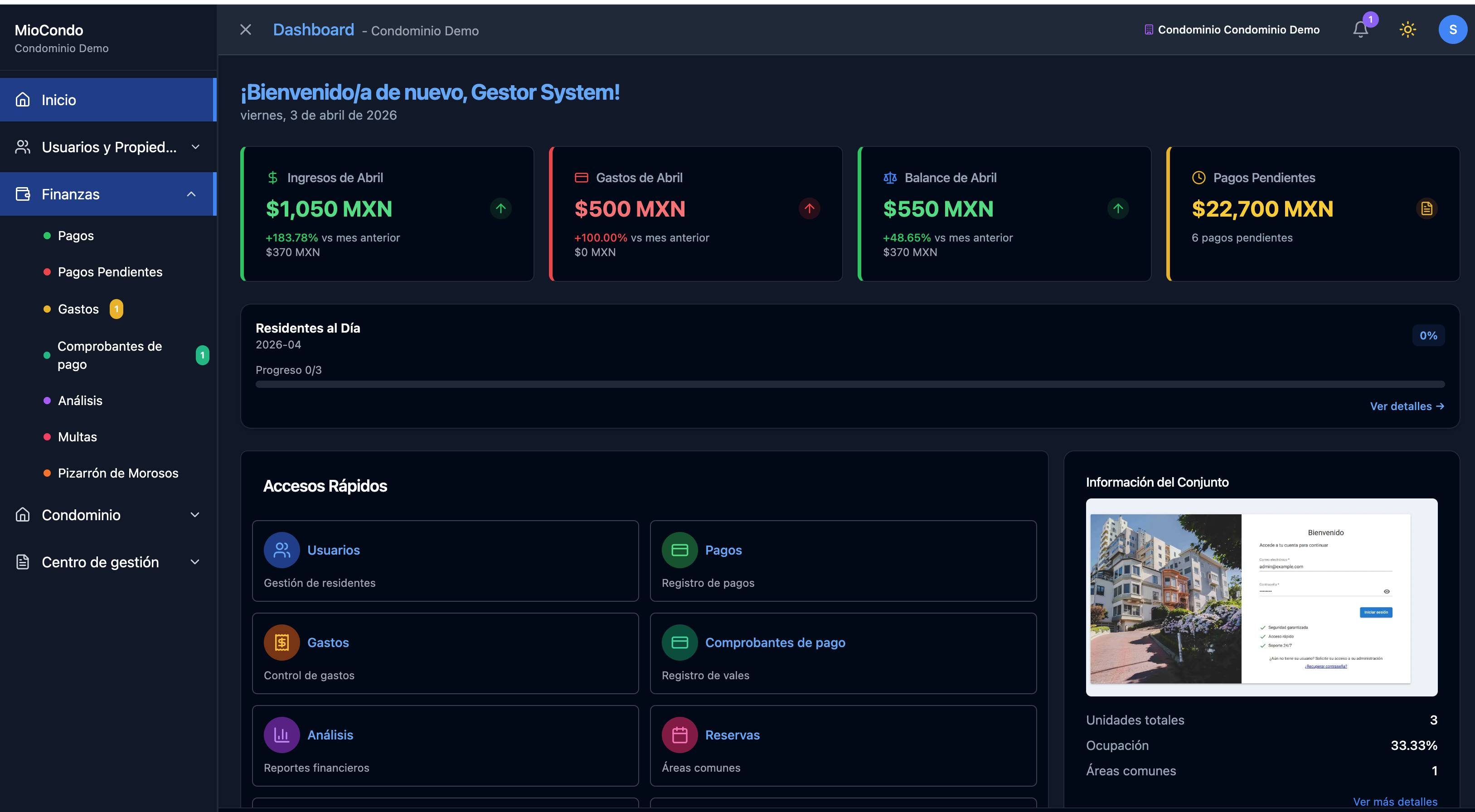Image resolution: width=1475 pixels, height=812 pixels.
Task: Toggle light mode with the sun icon
Action: (1407, 29)
